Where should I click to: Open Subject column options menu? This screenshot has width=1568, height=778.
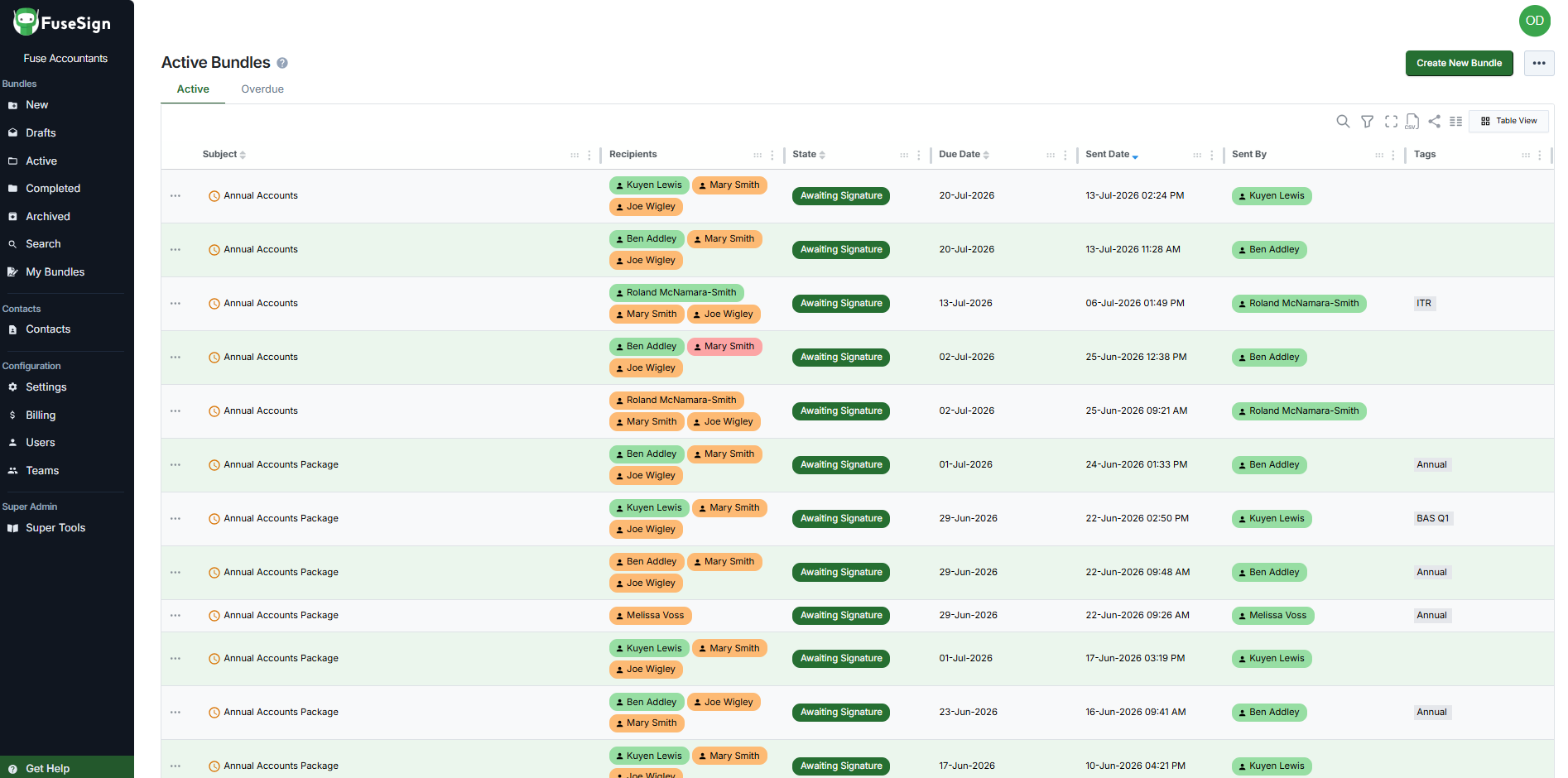coord(589,155)
